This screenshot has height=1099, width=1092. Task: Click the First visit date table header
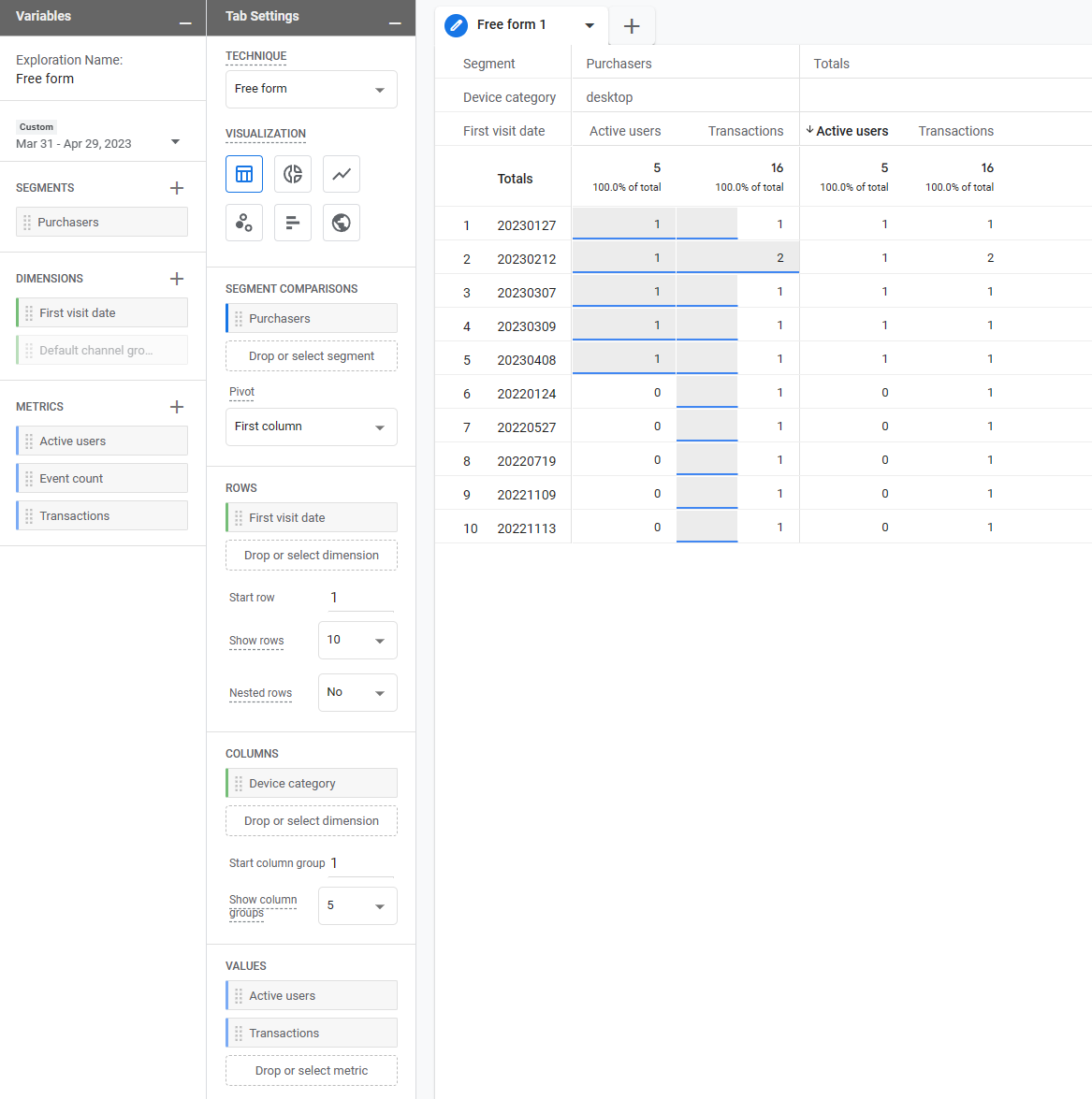click(503, 131)
